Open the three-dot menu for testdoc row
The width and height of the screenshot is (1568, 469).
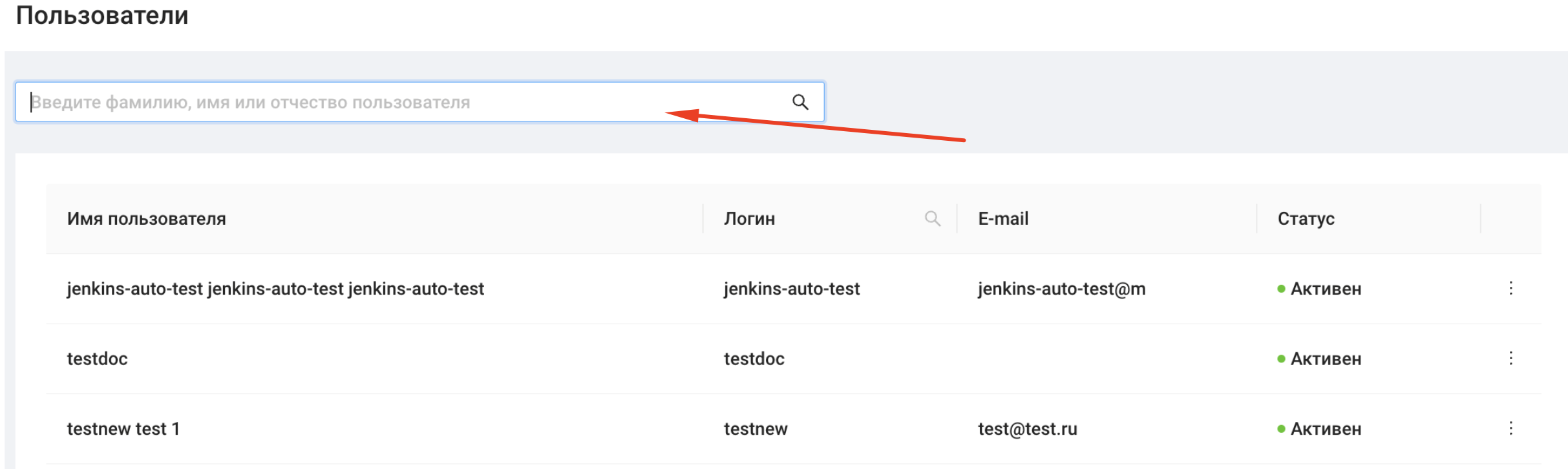coord(1510,358)
